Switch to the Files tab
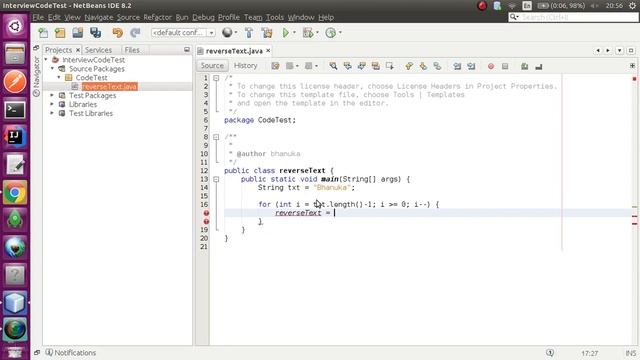This screenshot has height=360, width=640. [x=132, y=50]
